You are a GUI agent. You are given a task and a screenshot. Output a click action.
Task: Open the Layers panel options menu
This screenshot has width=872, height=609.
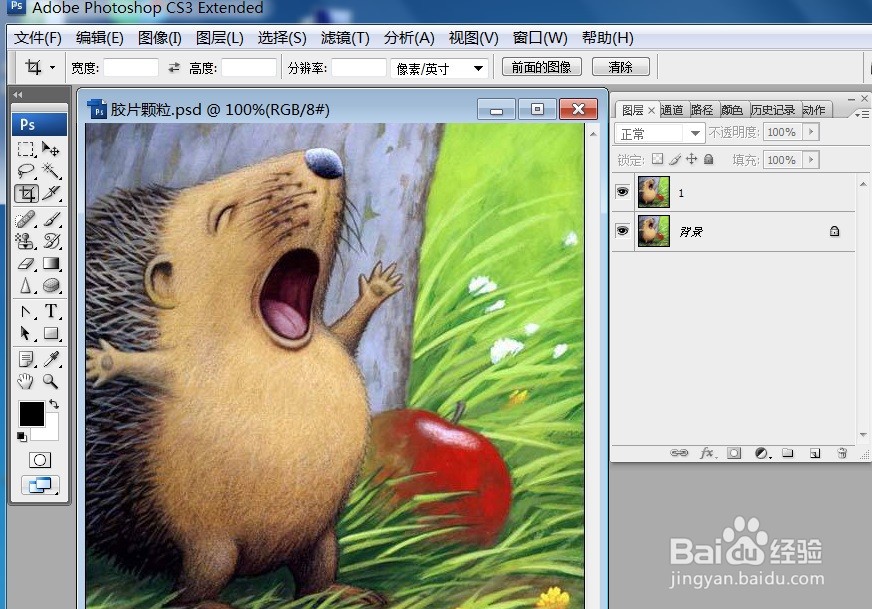click(861, 114)
